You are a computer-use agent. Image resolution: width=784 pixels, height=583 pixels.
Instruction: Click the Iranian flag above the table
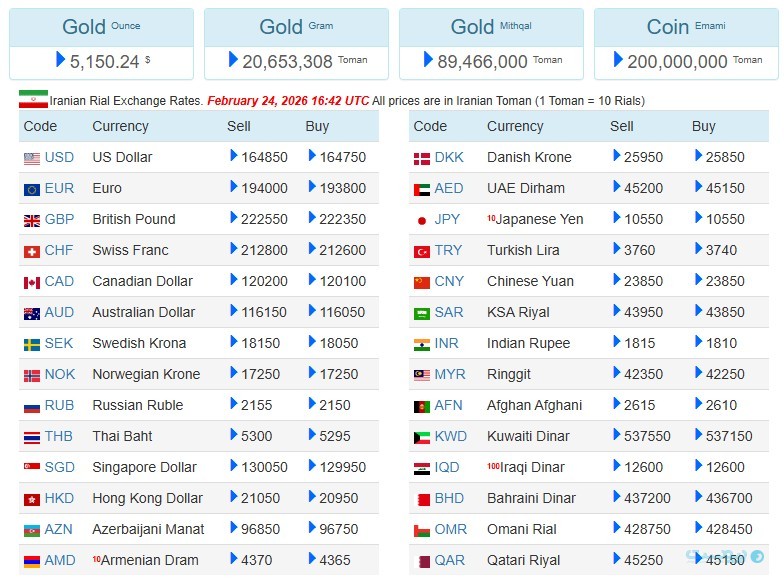(33, 100)
